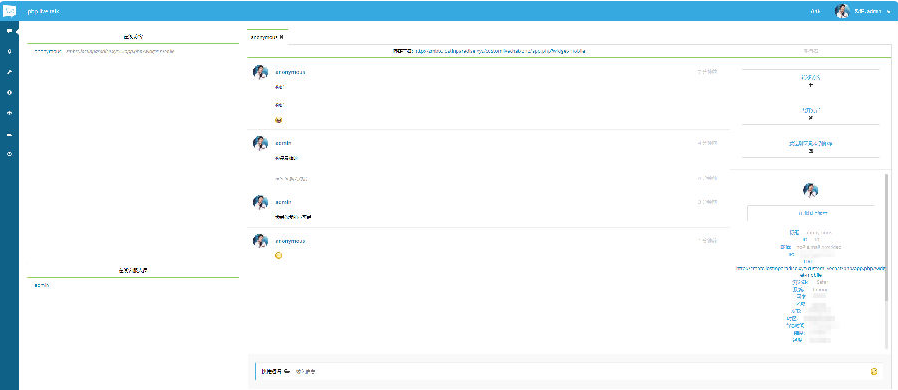This screenshot has width=898, height=390.
Task: Open the emoji picker in message box
Action: (873, 372)
